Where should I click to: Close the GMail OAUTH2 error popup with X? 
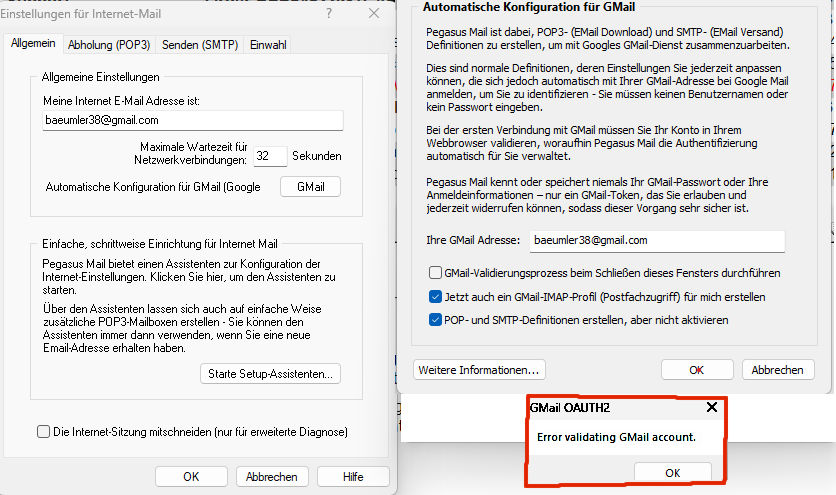pos(711,408)
